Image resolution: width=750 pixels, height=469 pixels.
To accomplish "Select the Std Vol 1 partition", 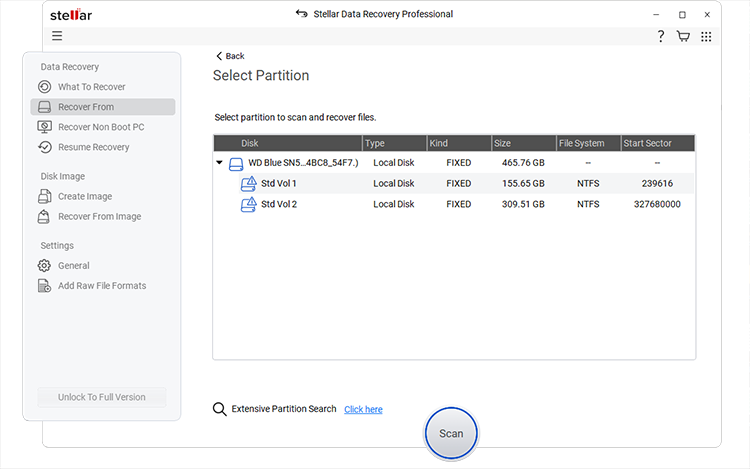I will [278, 184].
